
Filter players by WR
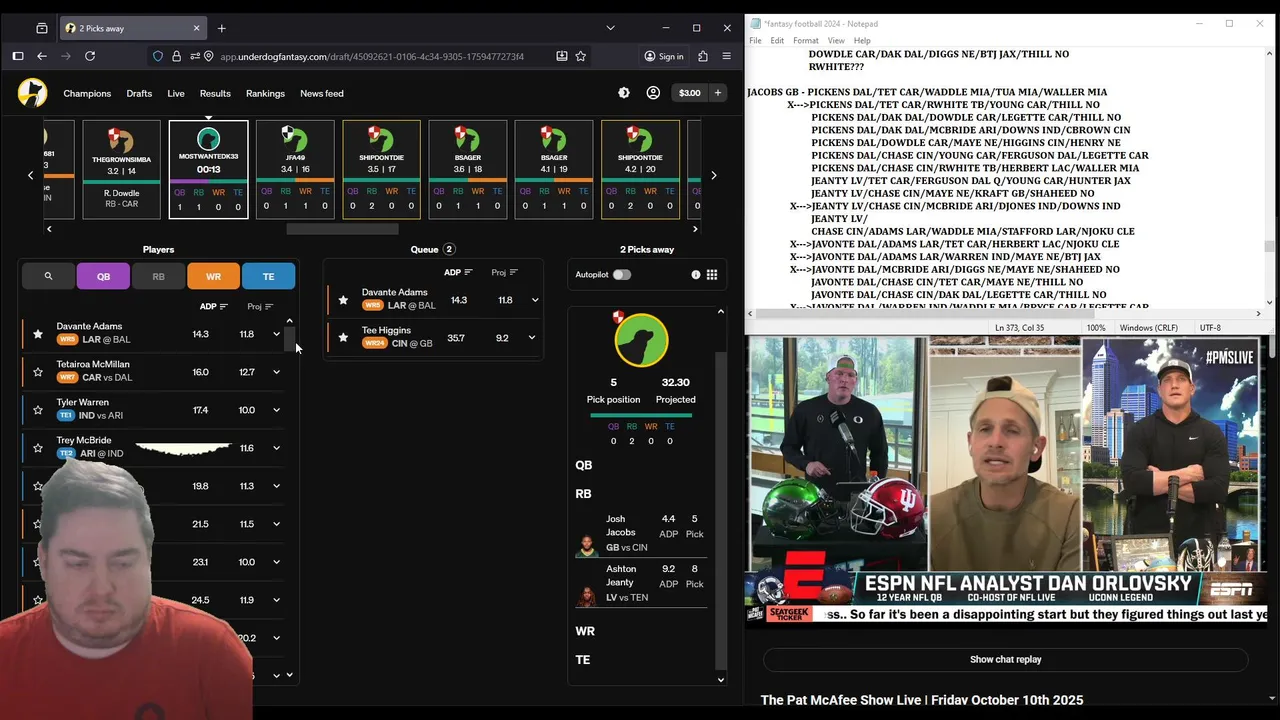coord(213,276)
